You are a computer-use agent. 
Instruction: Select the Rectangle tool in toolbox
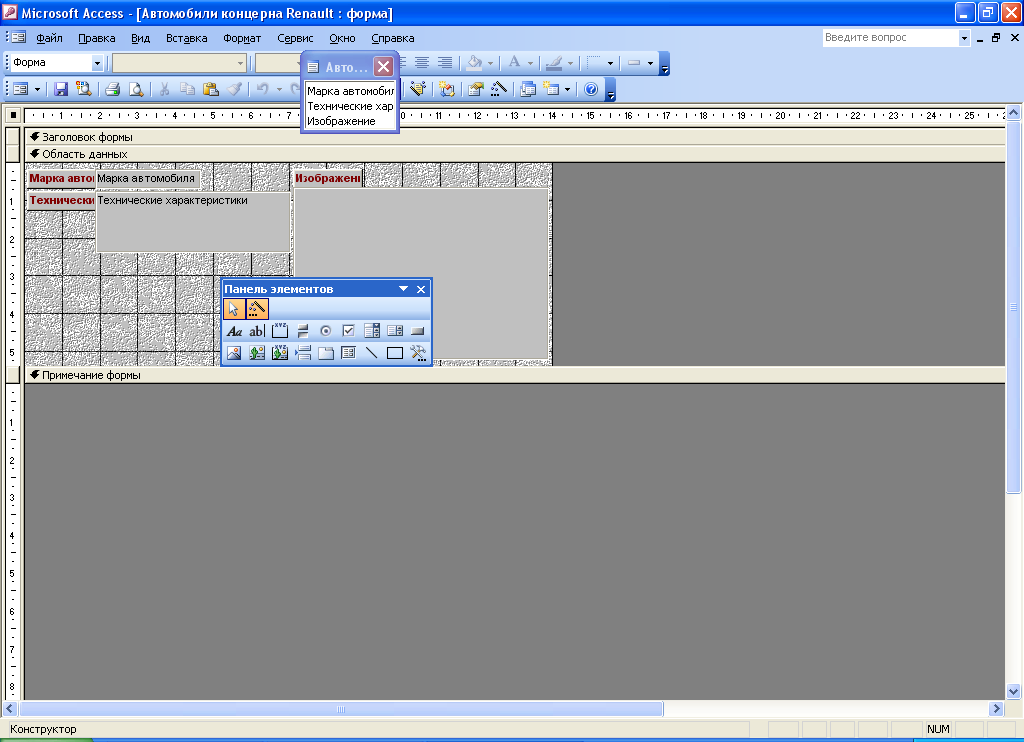click(394, 353)
